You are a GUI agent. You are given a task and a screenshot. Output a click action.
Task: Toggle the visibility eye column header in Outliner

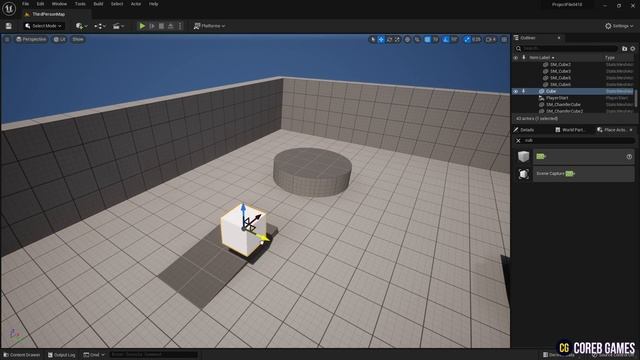click(x=516, y=58)
